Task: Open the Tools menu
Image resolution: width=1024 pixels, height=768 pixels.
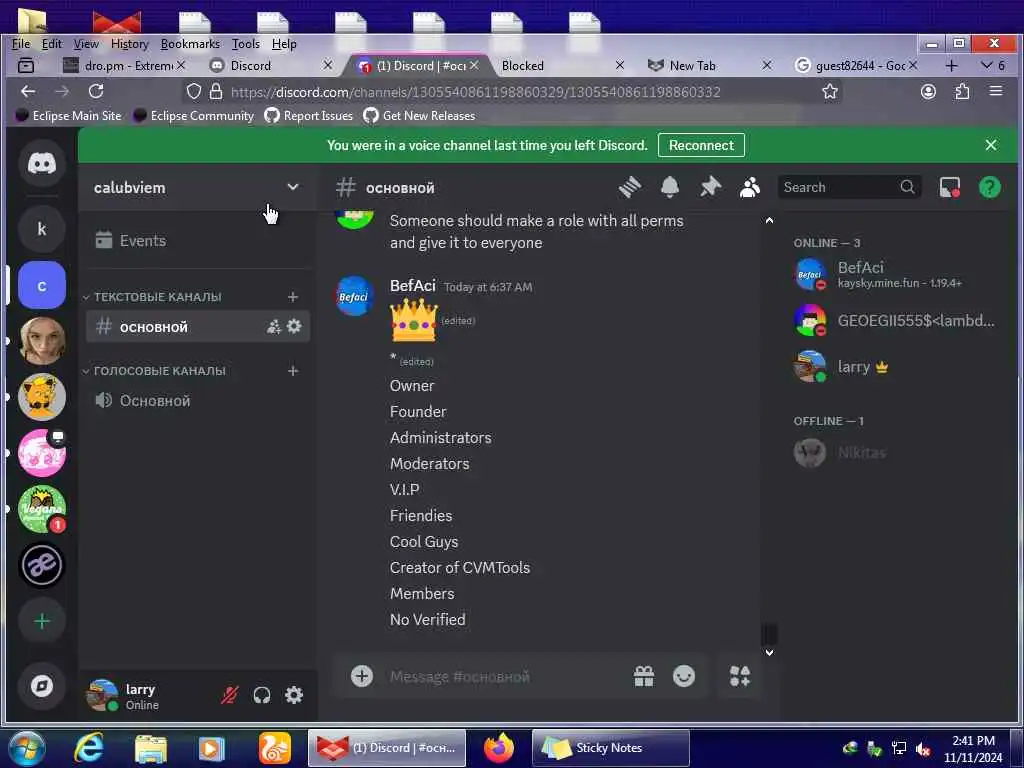Action: [x=246, y=44]
